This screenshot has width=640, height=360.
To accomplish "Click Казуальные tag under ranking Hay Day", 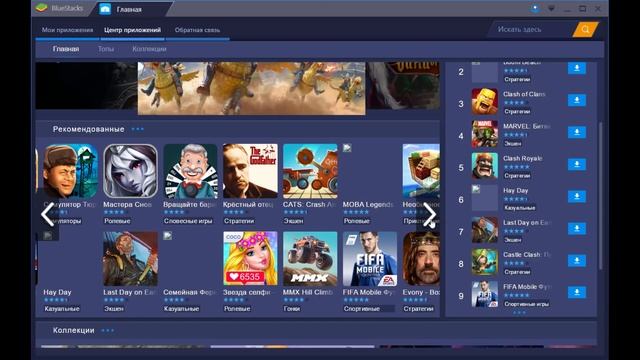I will point(520,208).
